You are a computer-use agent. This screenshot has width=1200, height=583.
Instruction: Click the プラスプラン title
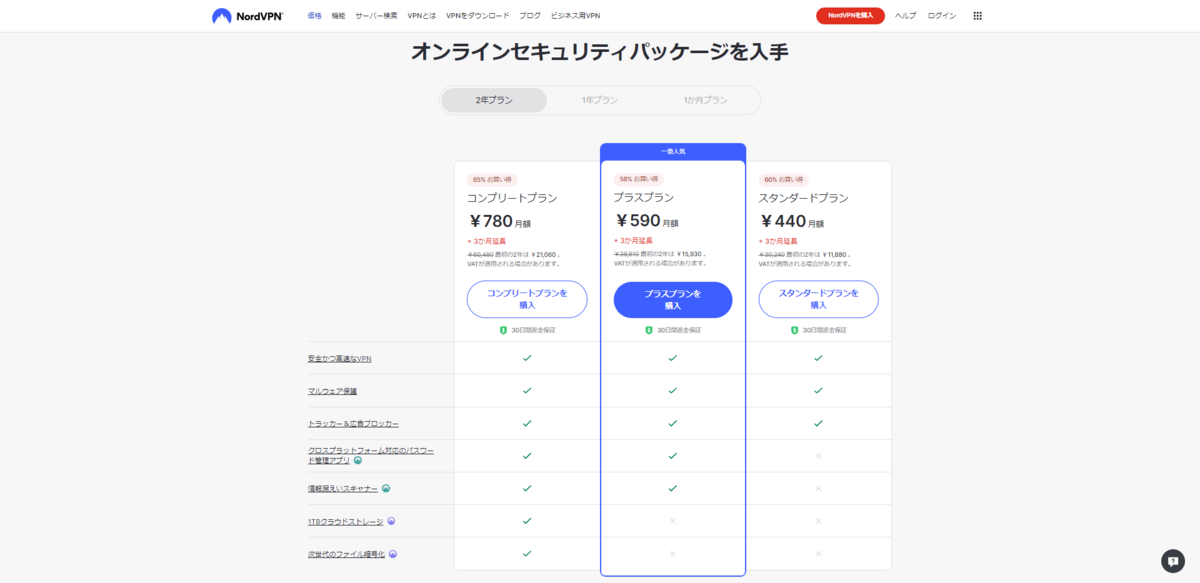pyautogui.click(x=644, y=197)
